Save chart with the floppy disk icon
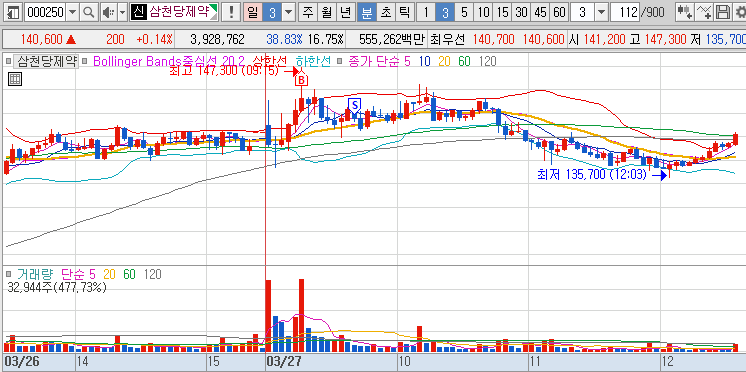746x372 pixels. [722, 12]
